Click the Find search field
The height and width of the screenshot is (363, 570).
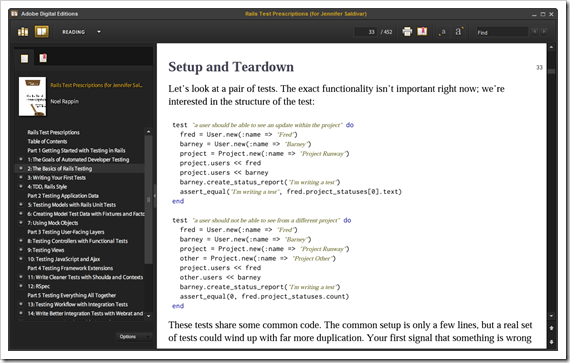click(502, 32)
